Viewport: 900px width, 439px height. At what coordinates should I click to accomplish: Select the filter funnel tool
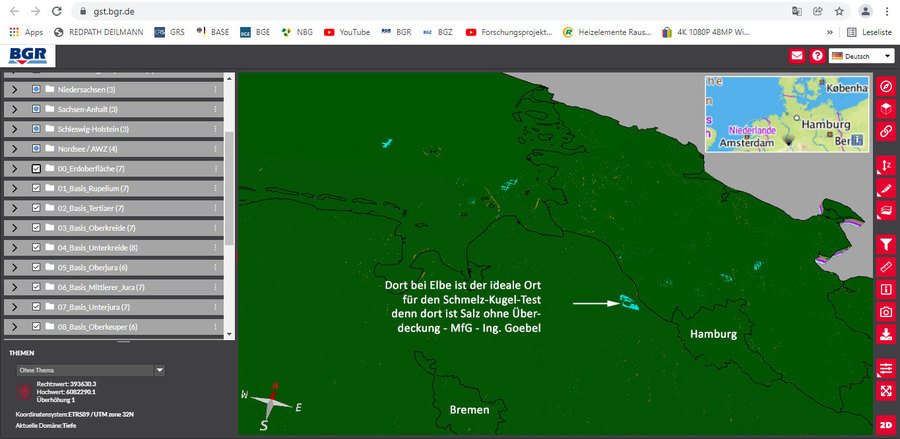click(885, 244)
